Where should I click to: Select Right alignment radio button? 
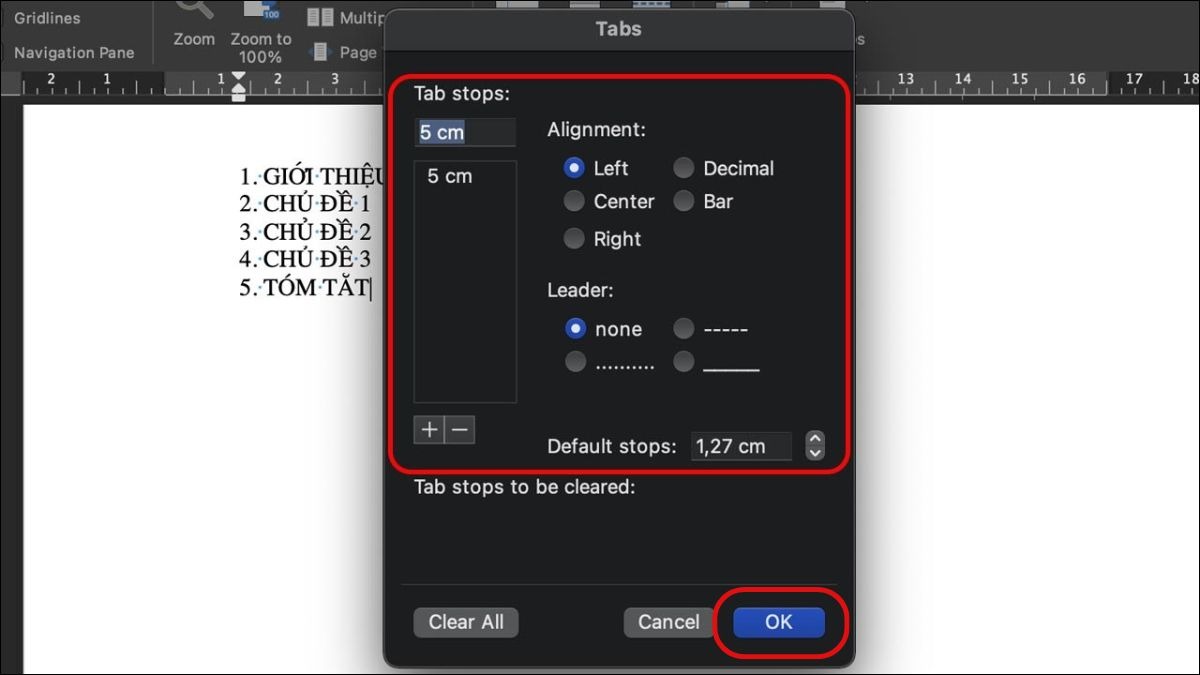coord(574,239)
